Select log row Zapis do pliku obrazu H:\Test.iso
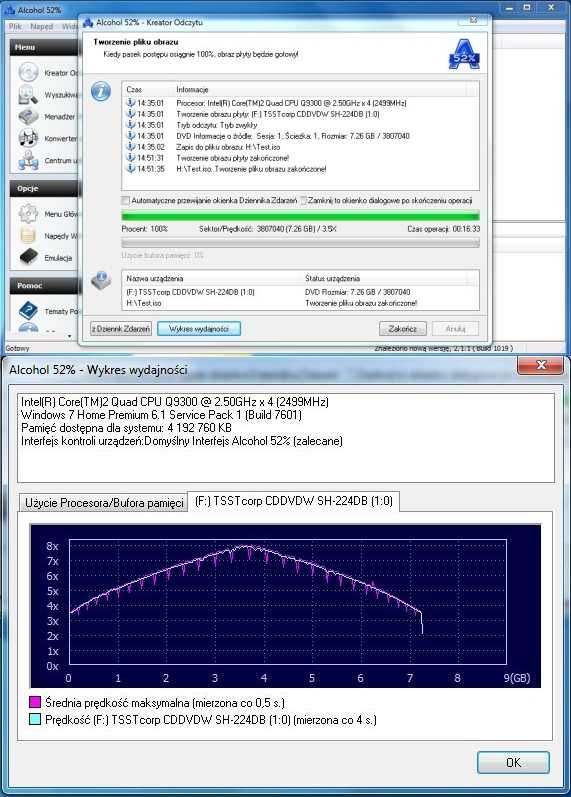This screenshot has height=797, width=571. [x=300, y=147]
